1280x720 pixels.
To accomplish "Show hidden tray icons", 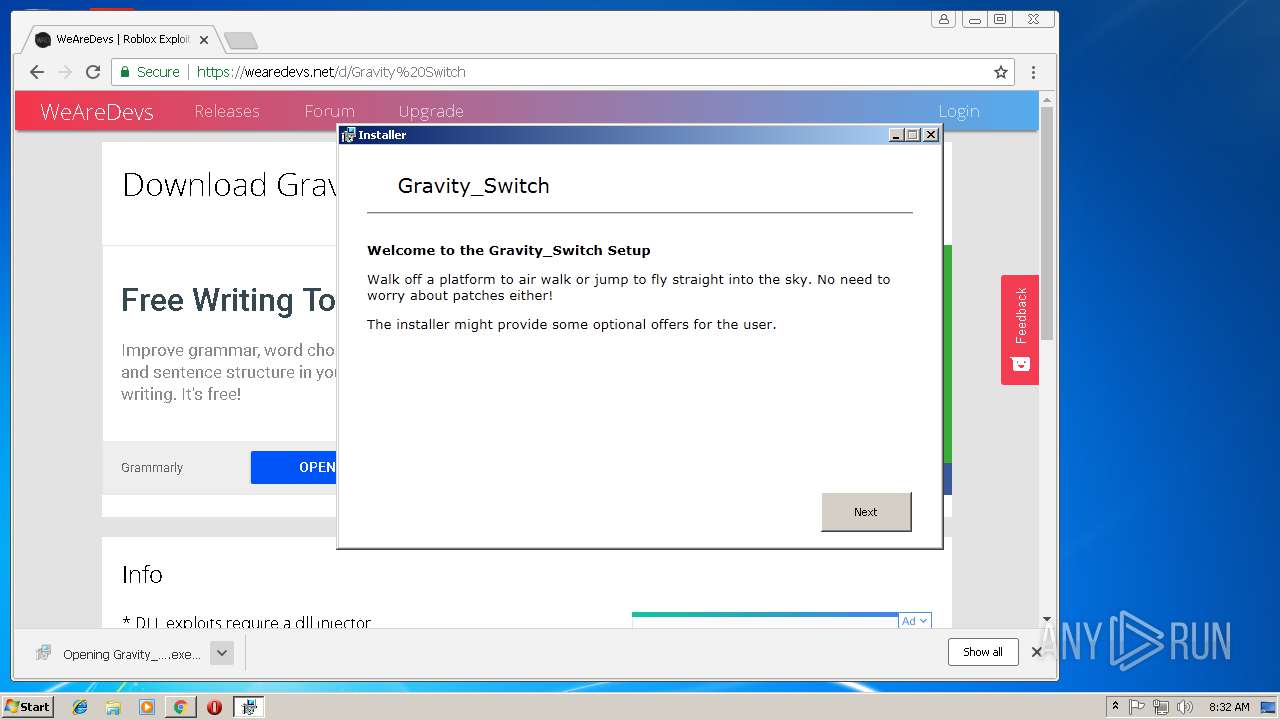I will [x=1115, y=706].
